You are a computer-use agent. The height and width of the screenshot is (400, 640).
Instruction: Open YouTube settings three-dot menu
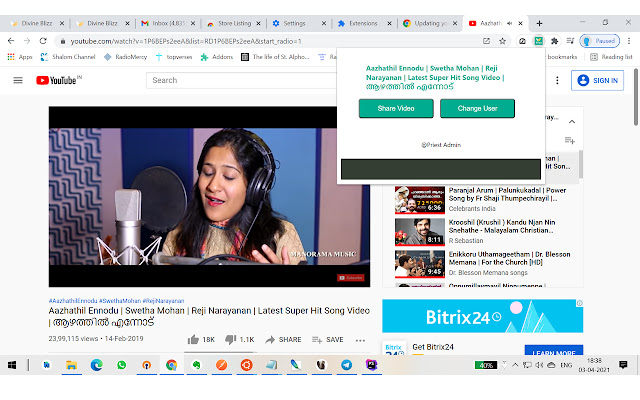click(557, 80)
